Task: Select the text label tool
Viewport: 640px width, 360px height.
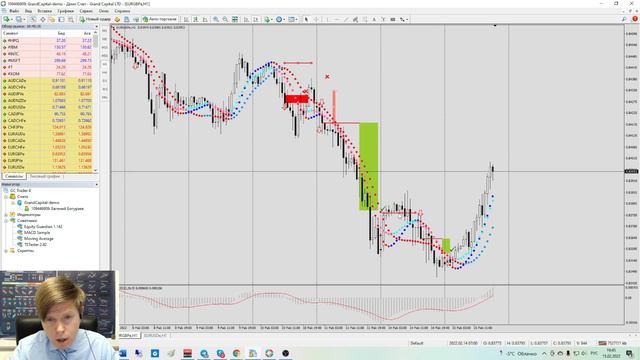Action: pos(383,19)
